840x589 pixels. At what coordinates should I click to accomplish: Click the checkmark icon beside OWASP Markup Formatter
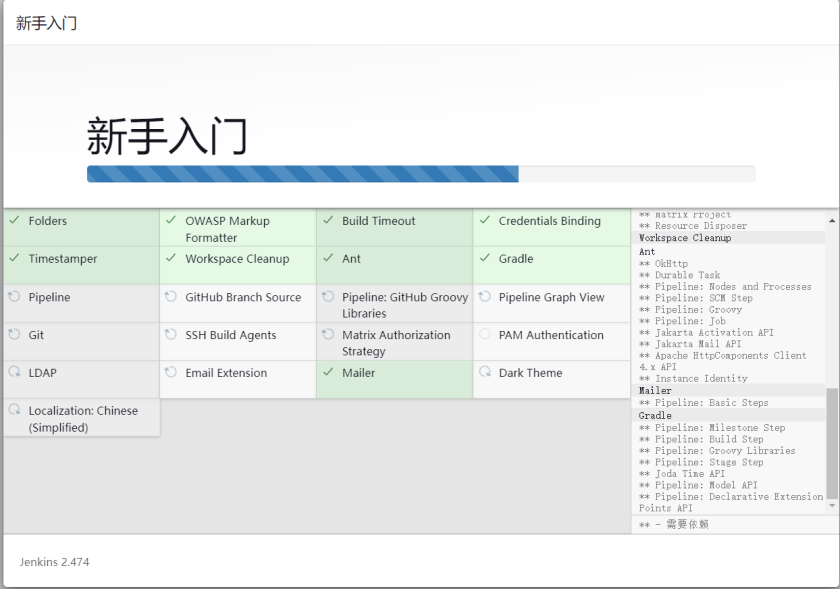[171, 220]
